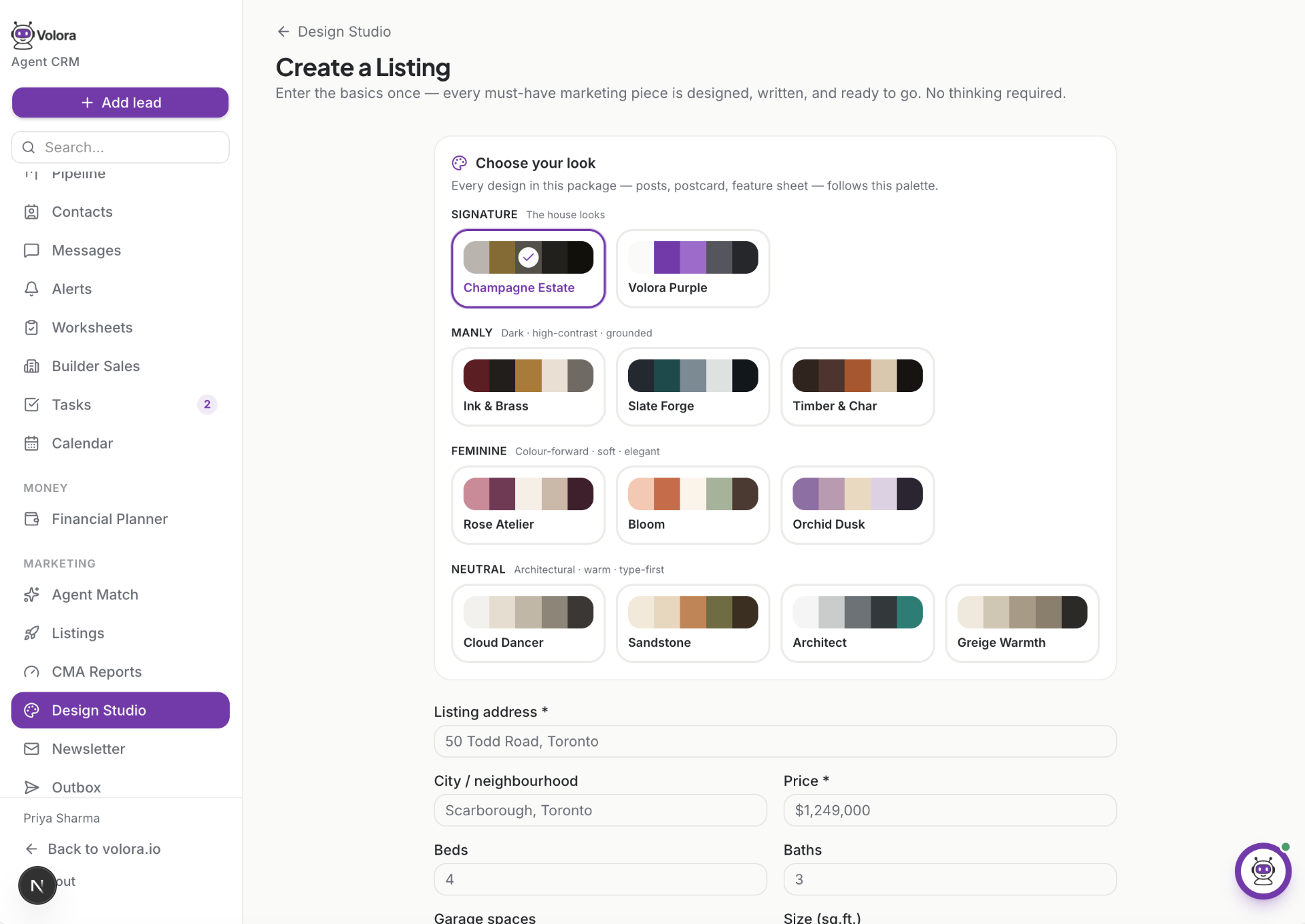Image resolution: width=1305 pixels, height=924 pixels.
Task: Click the Builder Sales building icon
Action: click(31, 366)
